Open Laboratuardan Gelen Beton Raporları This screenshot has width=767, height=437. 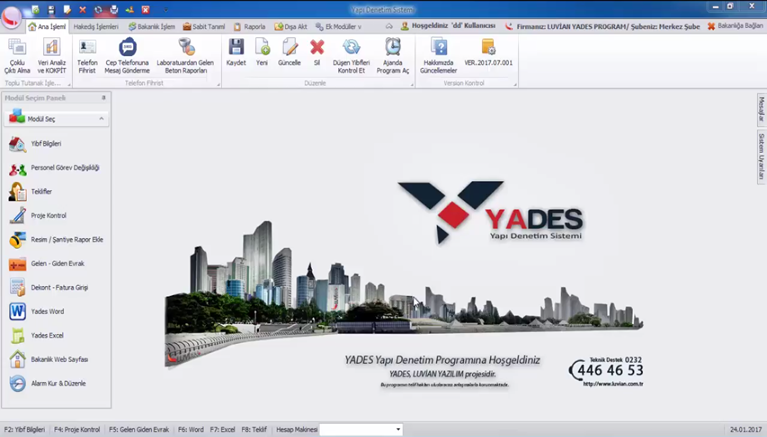(x=185, y=54)
